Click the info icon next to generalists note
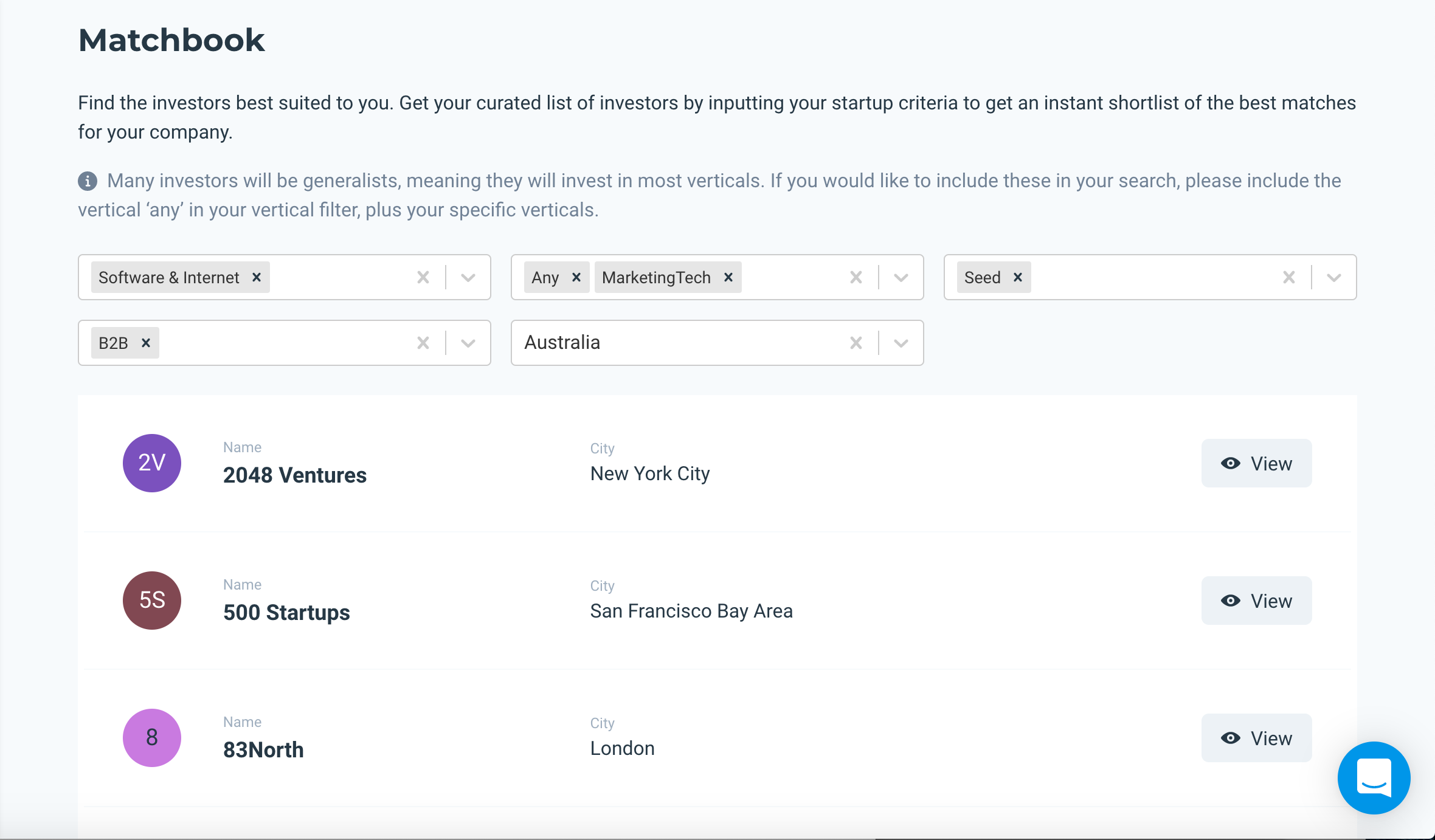This screenshot has height=840, width=1435. click(x=88, y=181)
